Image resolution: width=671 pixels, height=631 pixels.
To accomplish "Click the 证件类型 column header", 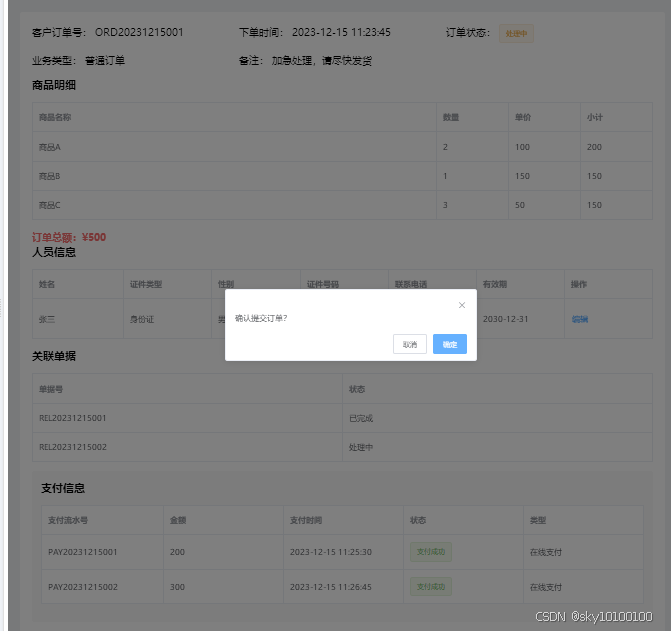I will coord(146,284).
